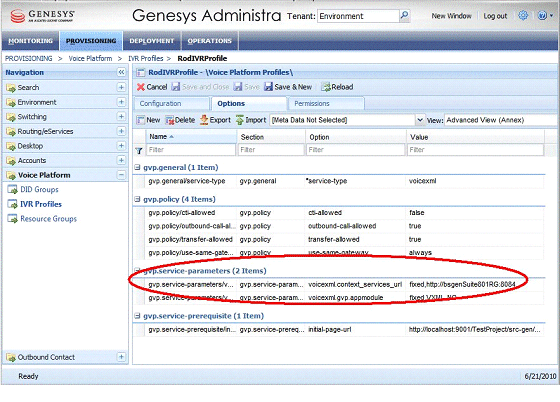Open the help question mark icon
Viewport: 560px width, 402px height.
pos(541,15)
